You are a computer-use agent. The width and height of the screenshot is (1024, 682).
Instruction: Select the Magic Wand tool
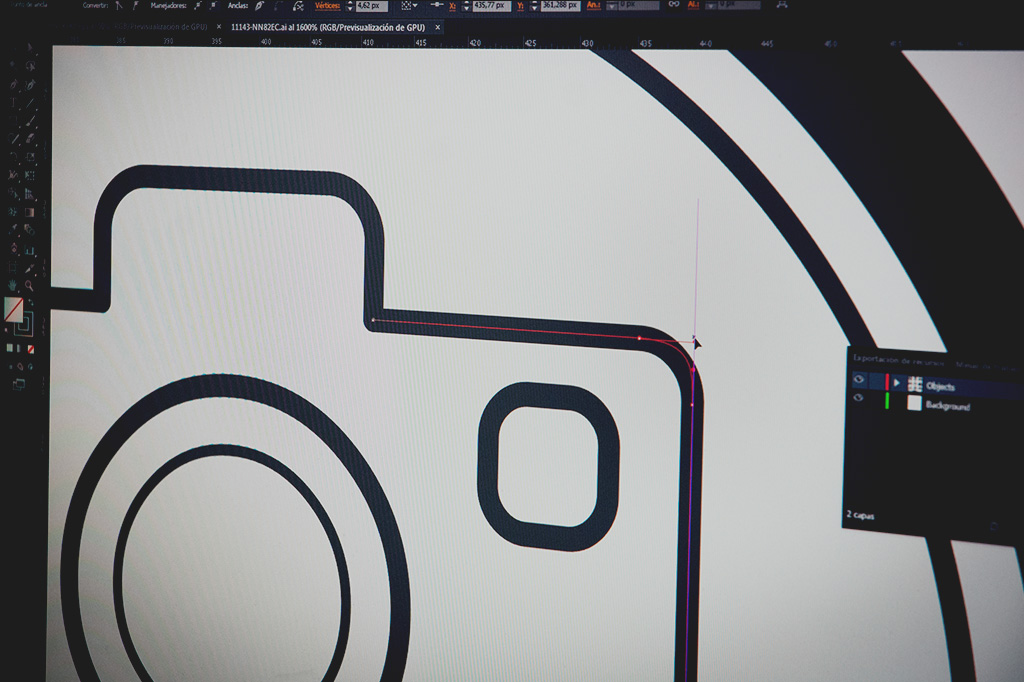tap(13, 65)
